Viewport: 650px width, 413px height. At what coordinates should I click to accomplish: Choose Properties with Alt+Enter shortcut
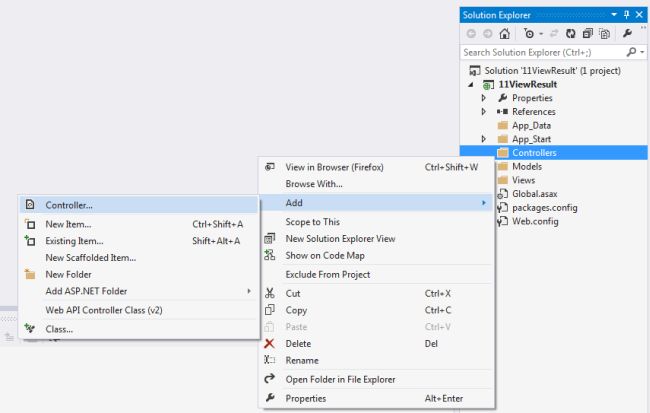pos(376,398)
